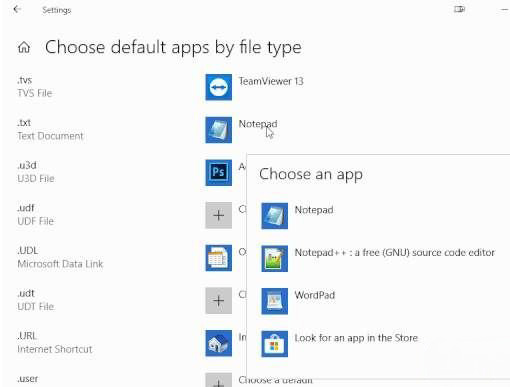The image size is (510, 387).
Task: Select Notepad icon in Choose an app
Action: pyautogui.click(x=274, y=216)
